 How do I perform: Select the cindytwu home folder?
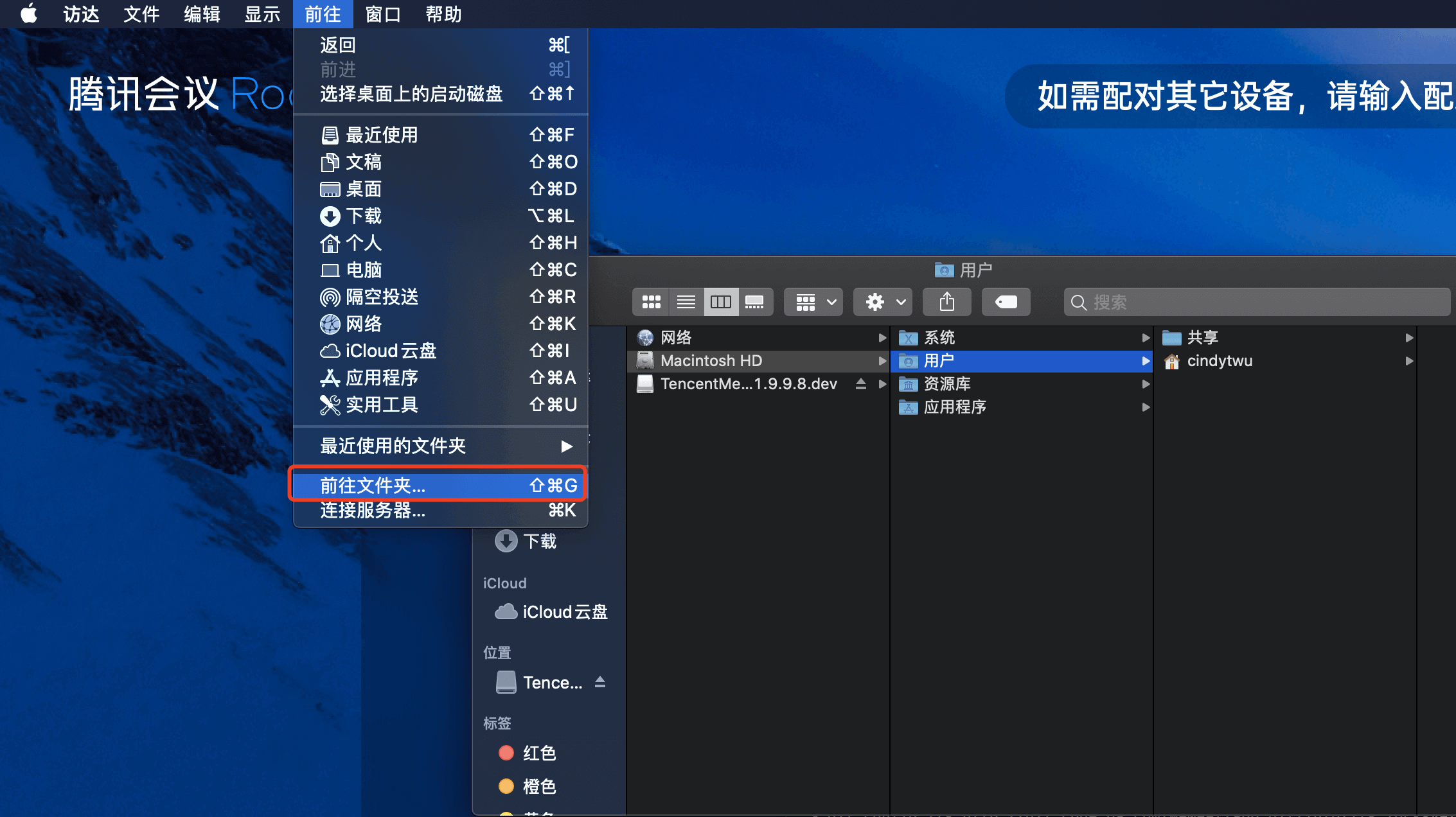click(x=1285, y=360)
